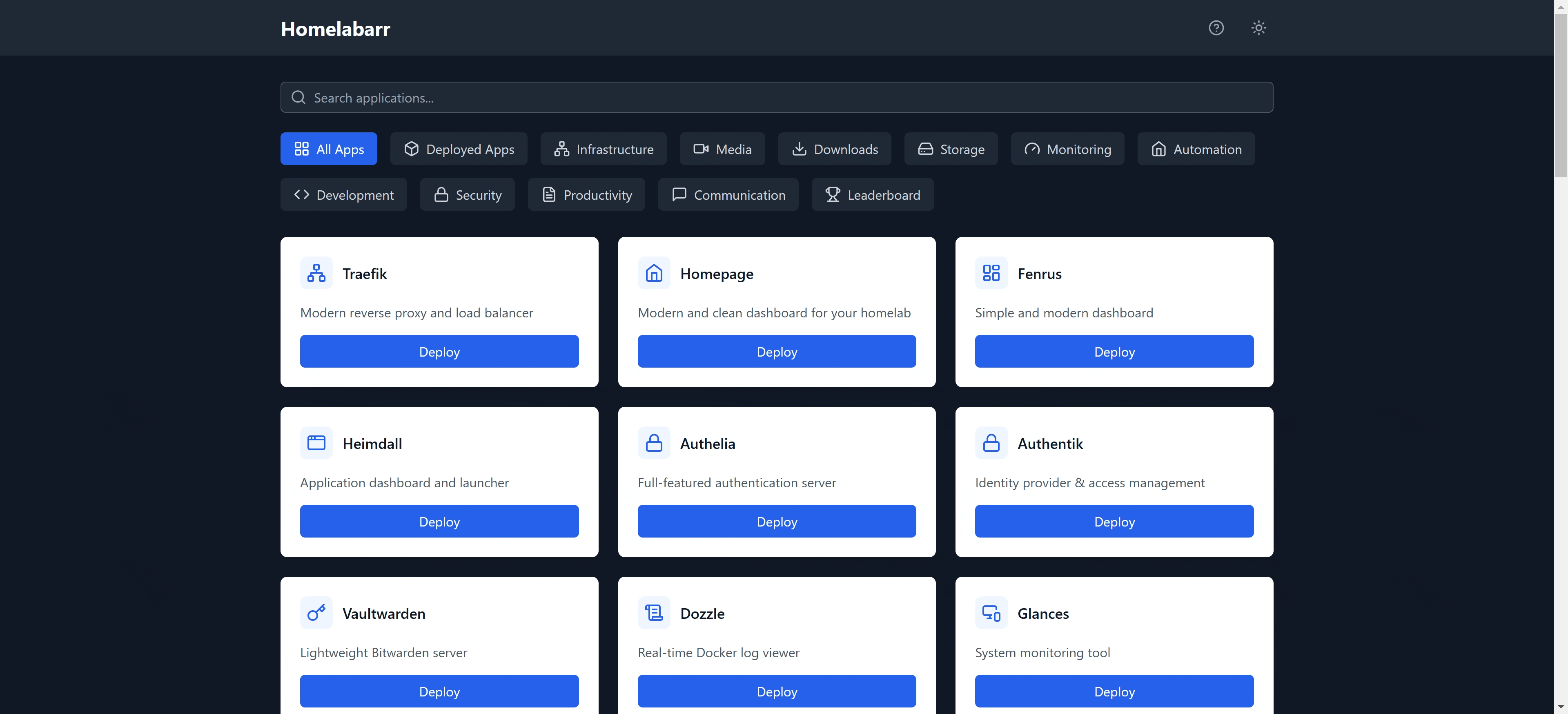The width and height of the screenshot is (1568, 714).
Task: Click the Heimdall window icon
Action: pyautogui.click(x=316, y=442)
